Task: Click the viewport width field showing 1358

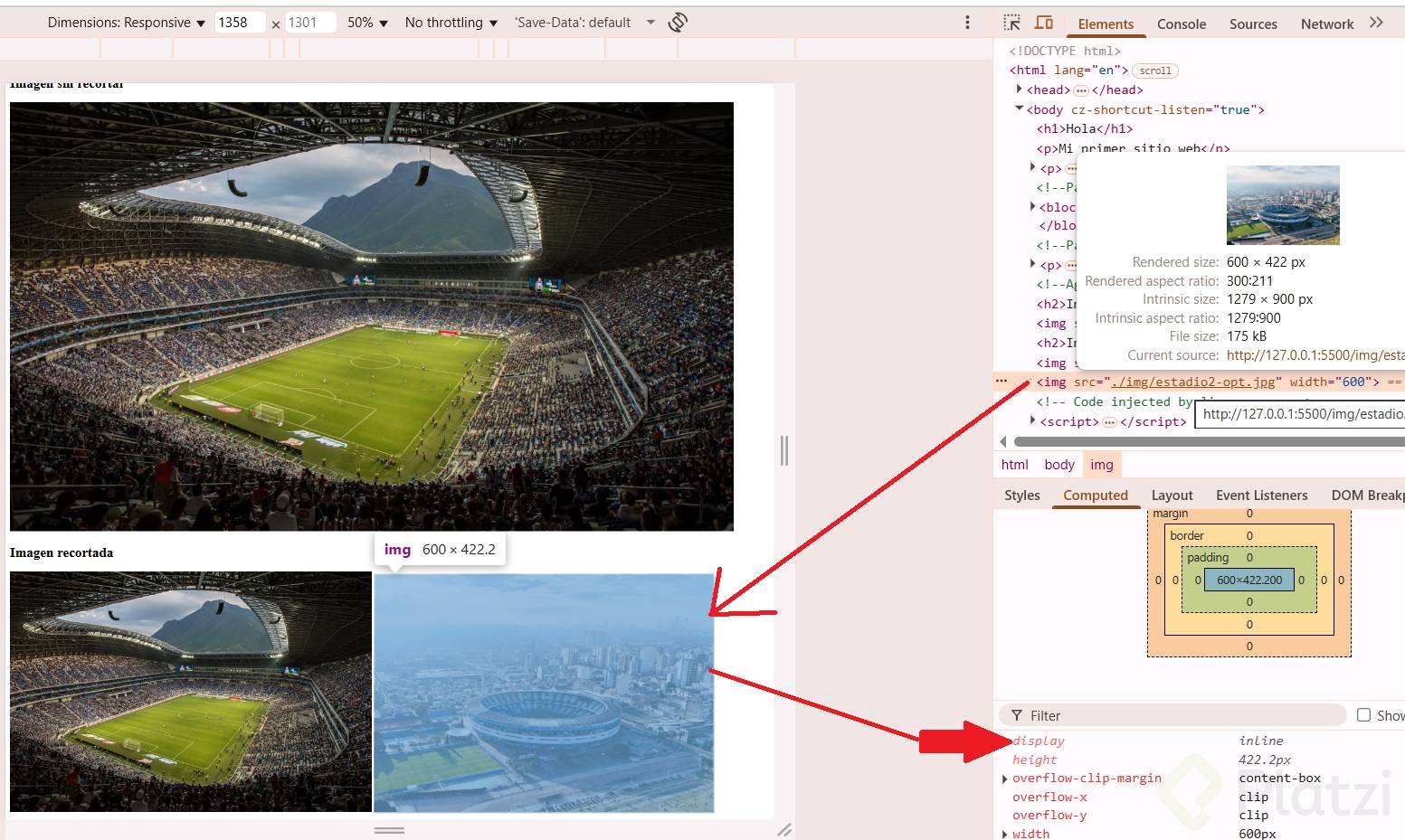Action: click(240, 23)
